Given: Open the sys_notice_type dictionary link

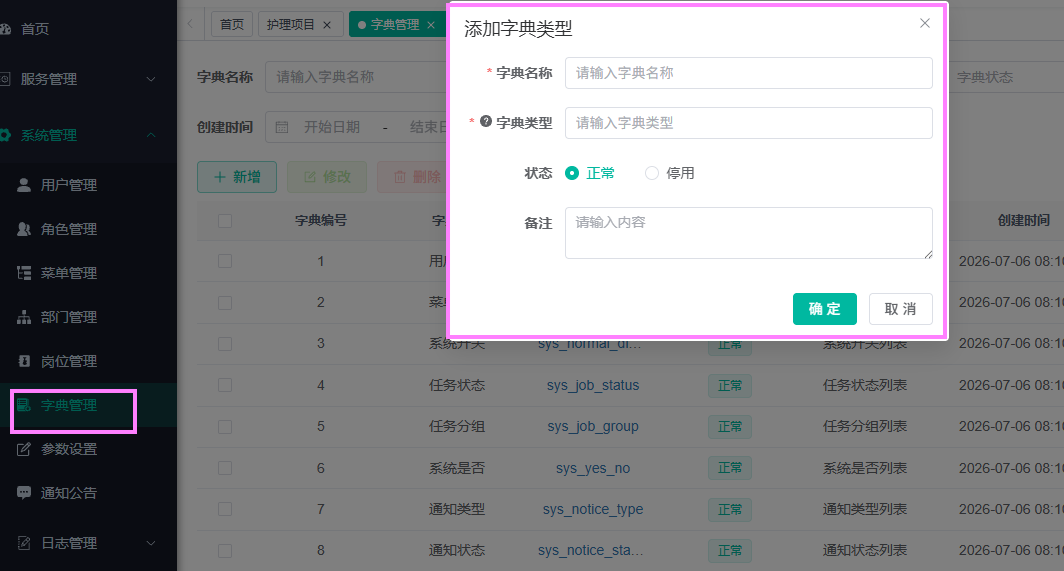Looking at the screenshot, I should (593, 509).
